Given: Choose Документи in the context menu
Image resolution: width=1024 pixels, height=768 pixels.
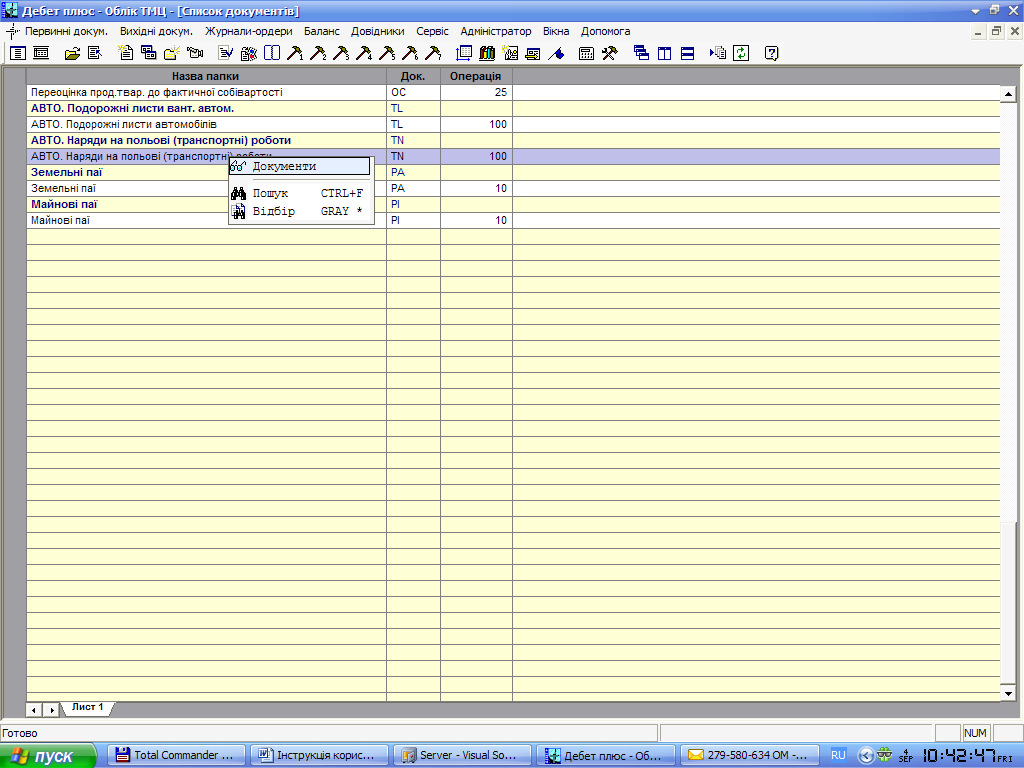Looking at the screenshot, I should (x=300, y=167).
